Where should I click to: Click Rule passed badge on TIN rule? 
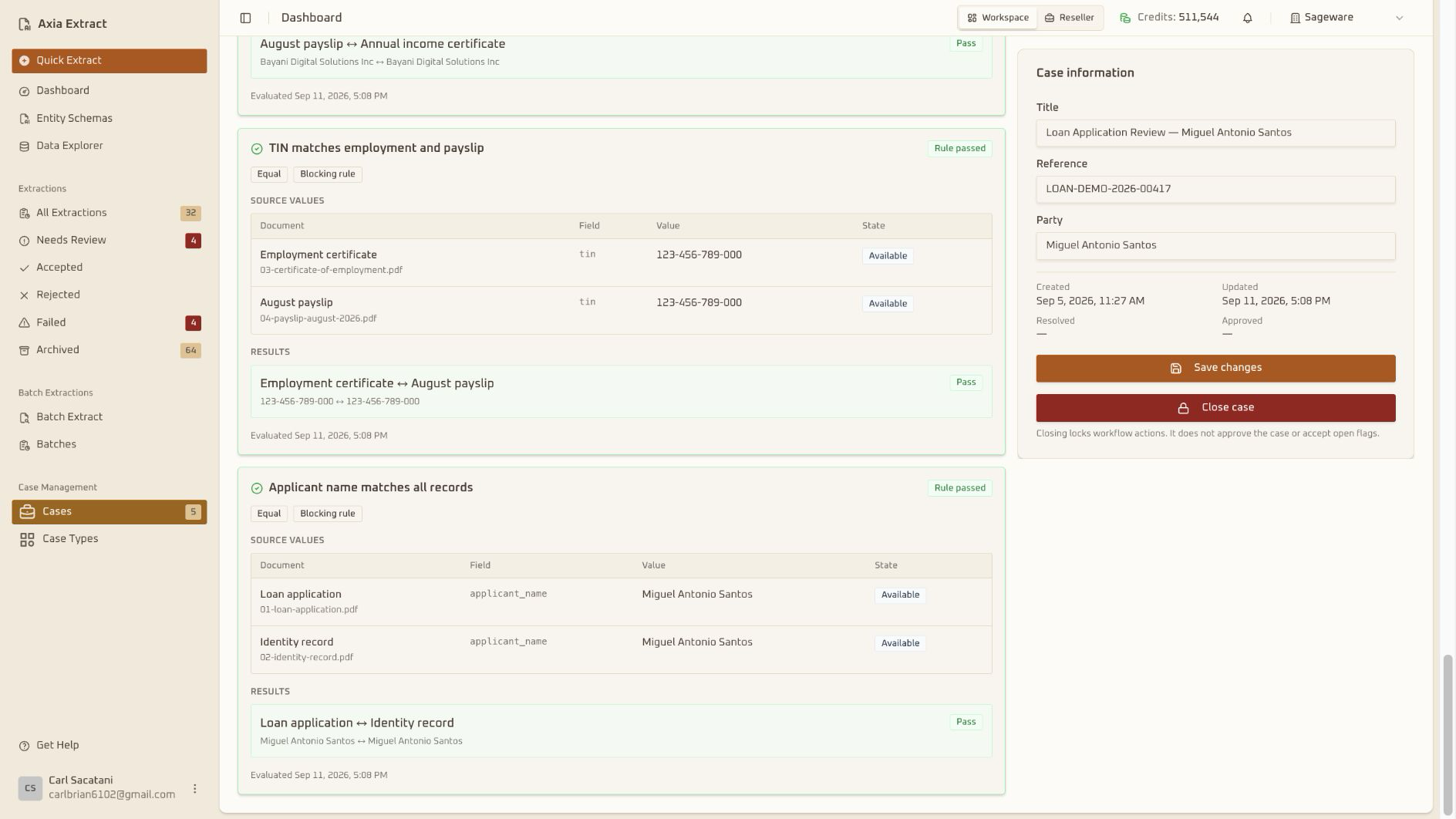pyautogui.click(x=959, y=149)
